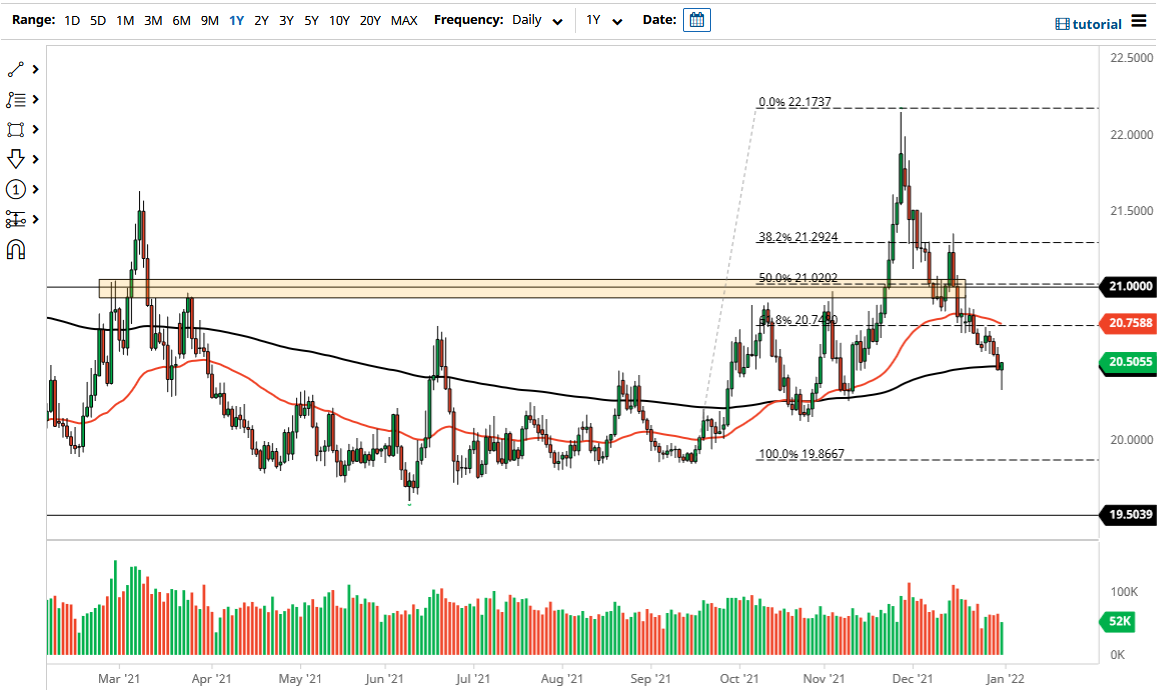Select the price range measure tool

pyautogui.click(x=16, y=219)
